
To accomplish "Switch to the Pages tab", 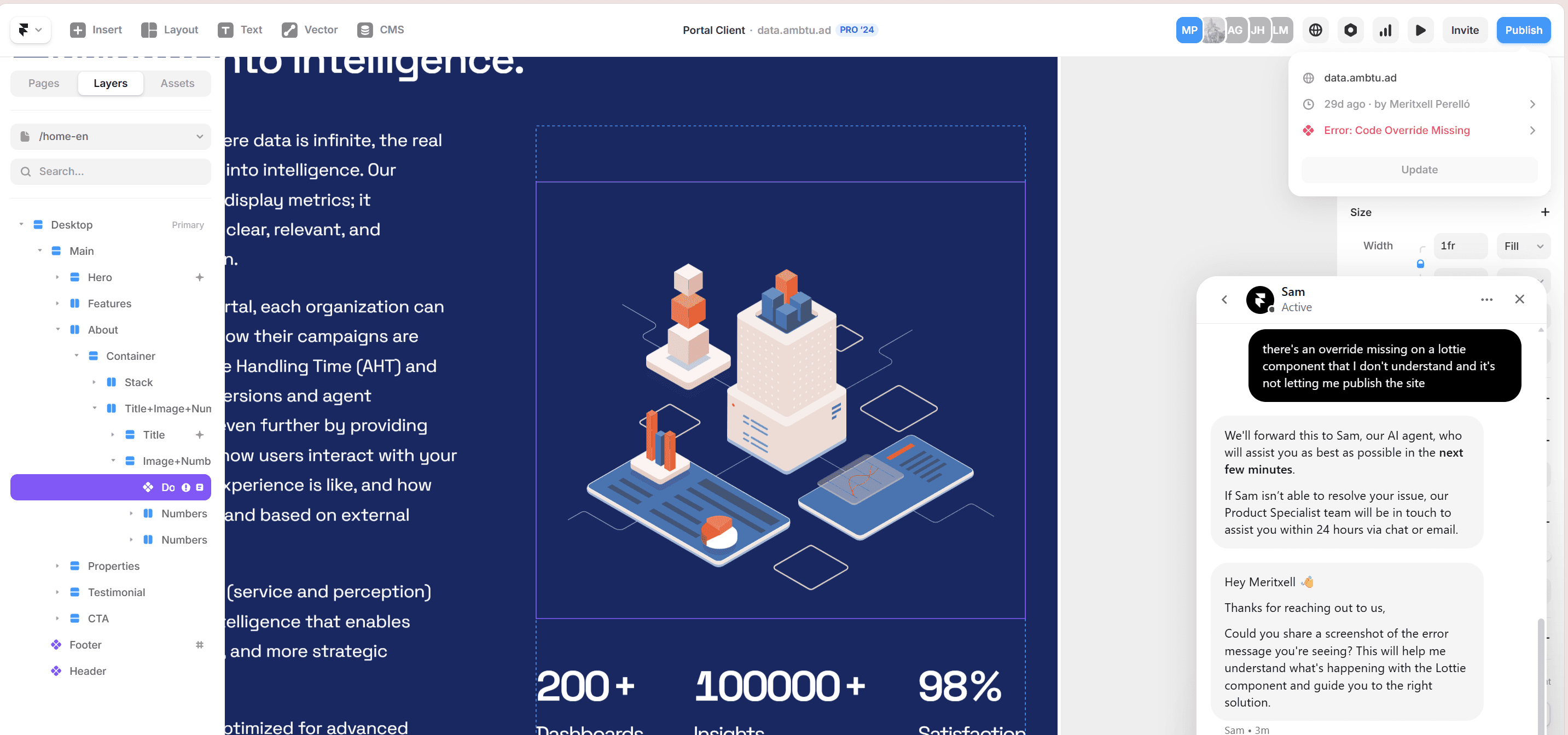I will point(44,83).
